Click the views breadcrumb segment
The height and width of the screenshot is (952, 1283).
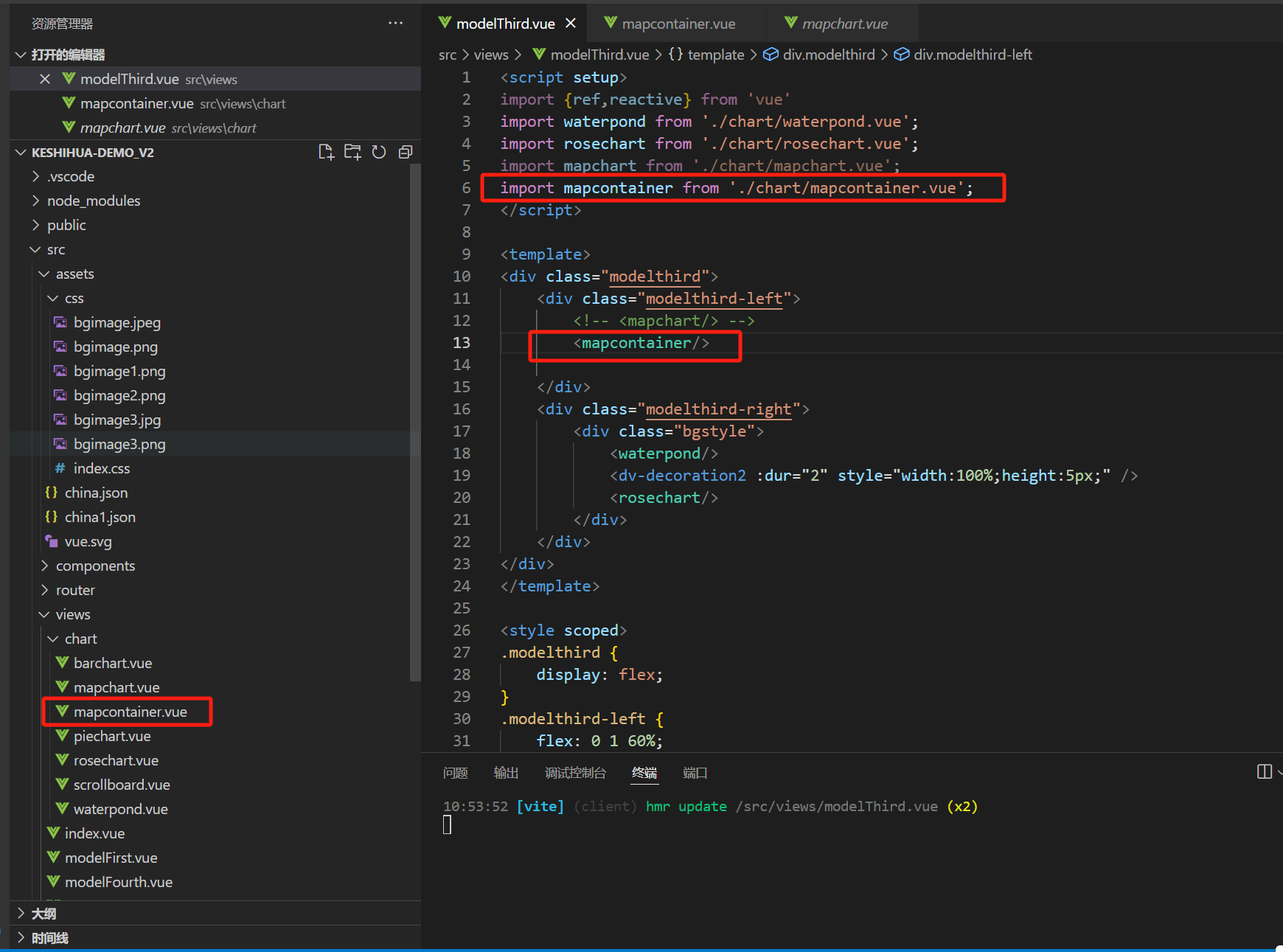491,55
